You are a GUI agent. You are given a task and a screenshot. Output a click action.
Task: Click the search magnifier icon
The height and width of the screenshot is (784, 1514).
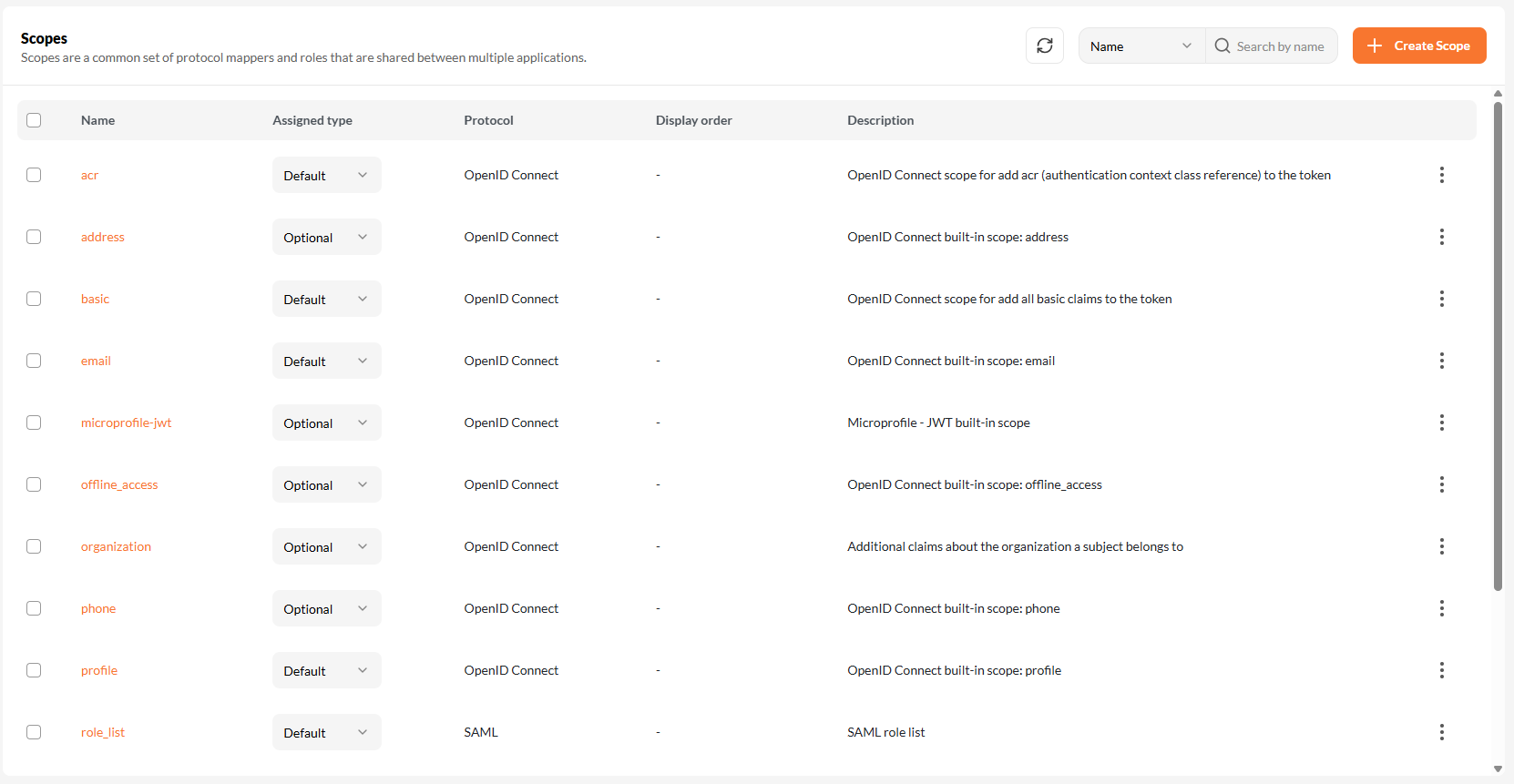coord(1222,46)
